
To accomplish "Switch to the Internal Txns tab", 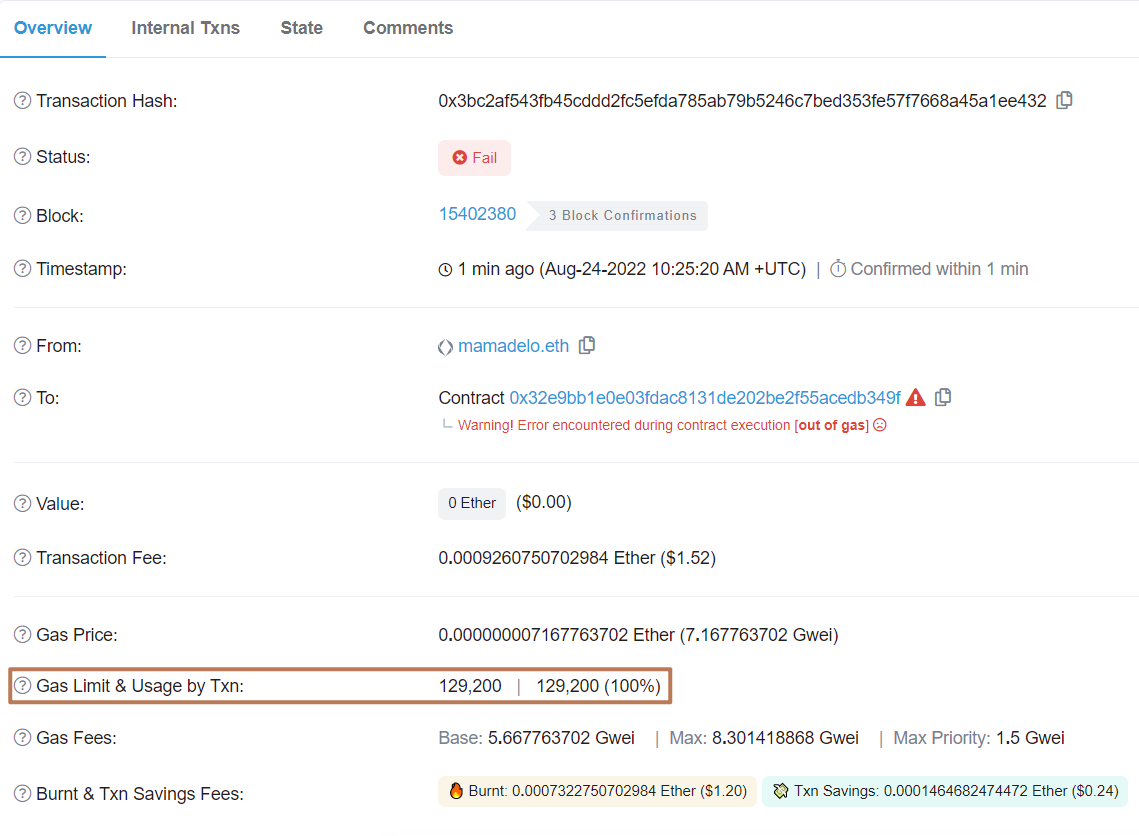I will [x=185, y=28].
